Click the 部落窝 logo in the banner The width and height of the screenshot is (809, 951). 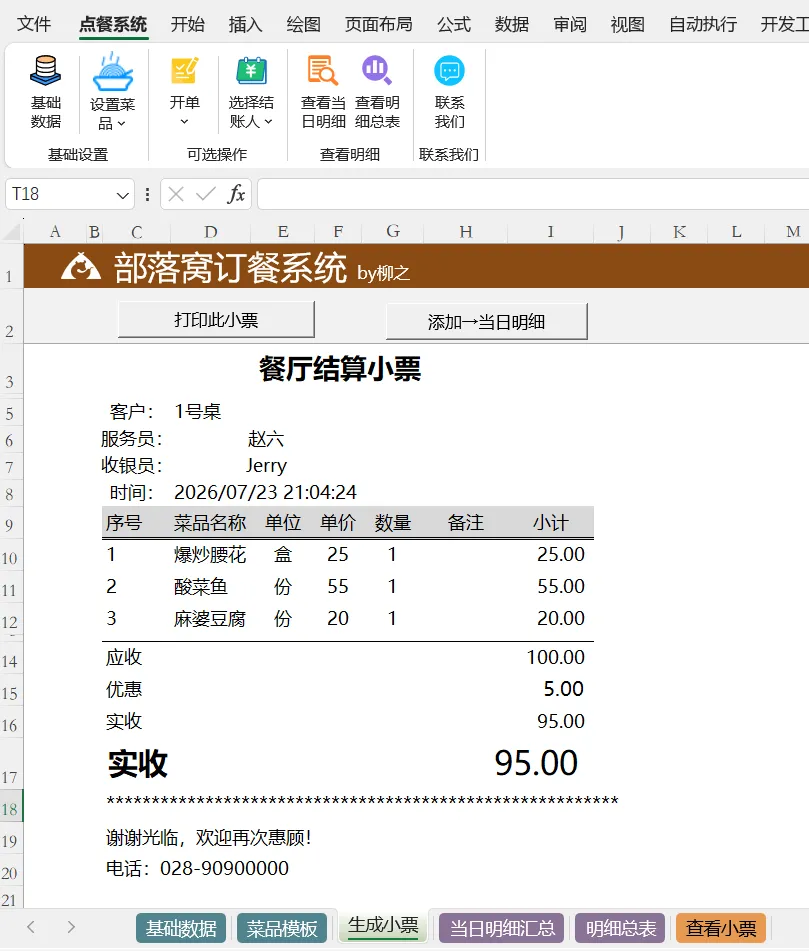[81, 267]
